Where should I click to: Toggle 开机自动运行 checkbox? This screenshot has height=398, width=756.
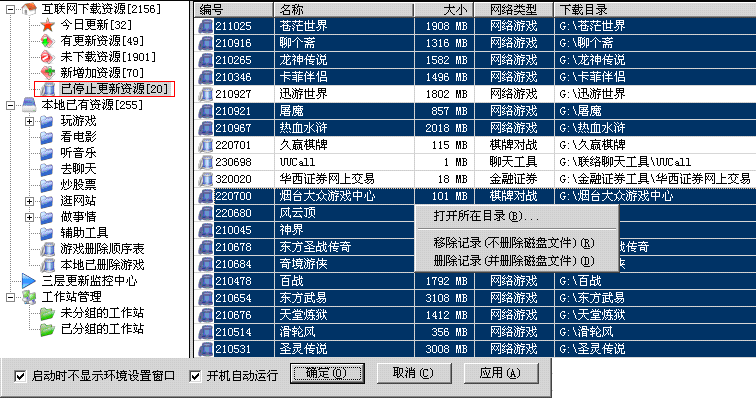195,376
